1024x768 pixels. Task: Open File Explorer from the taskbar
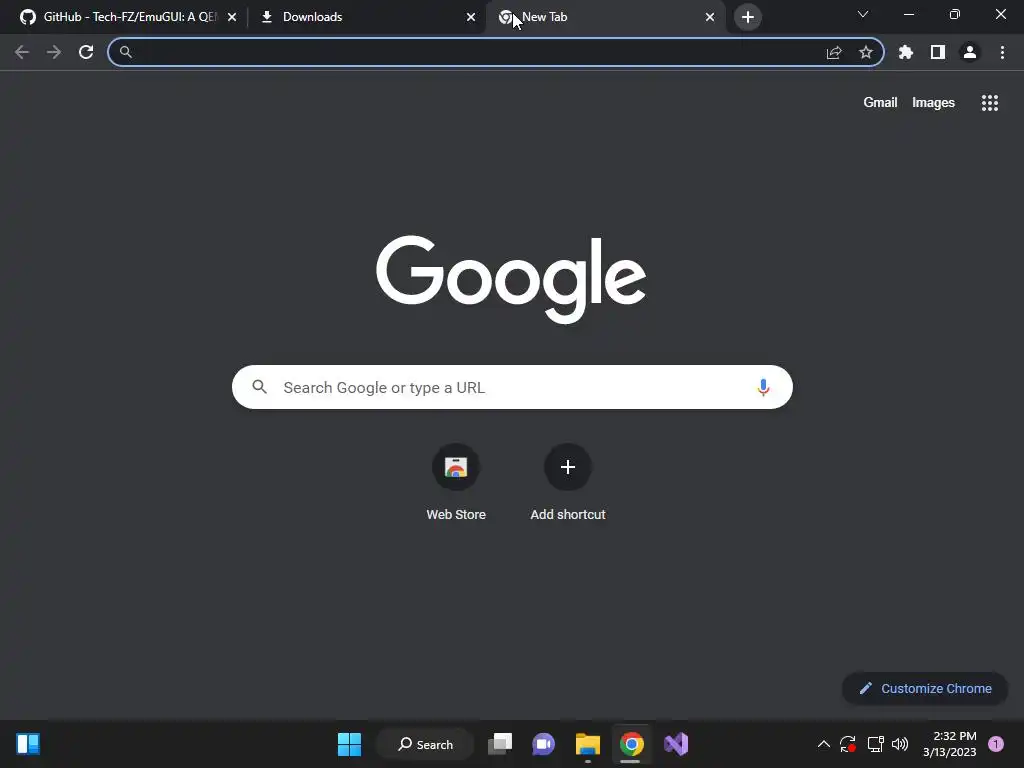click(x=588, y=744)
